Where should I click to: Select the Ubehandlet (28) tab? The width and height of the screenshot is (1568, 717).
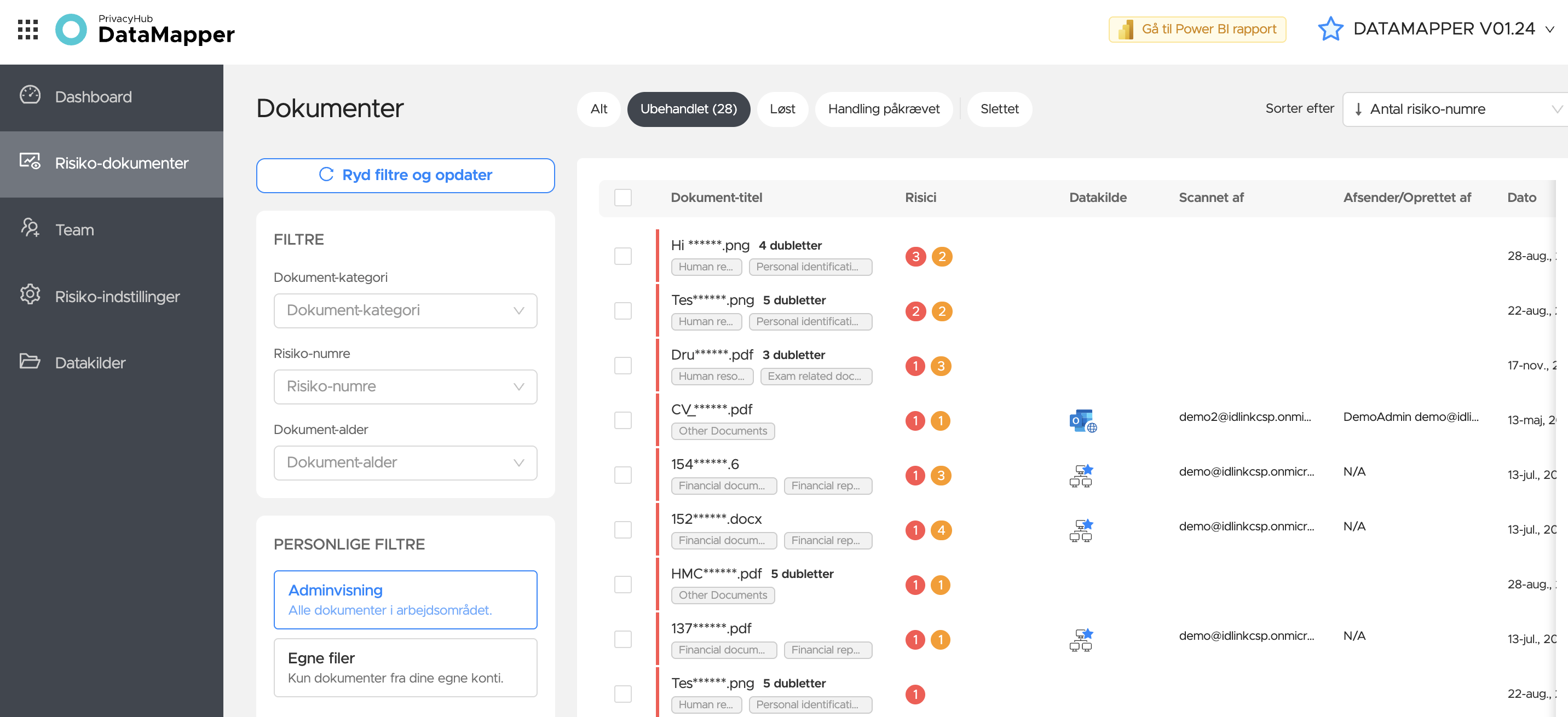pyautogui.click(x=688, y=109)
